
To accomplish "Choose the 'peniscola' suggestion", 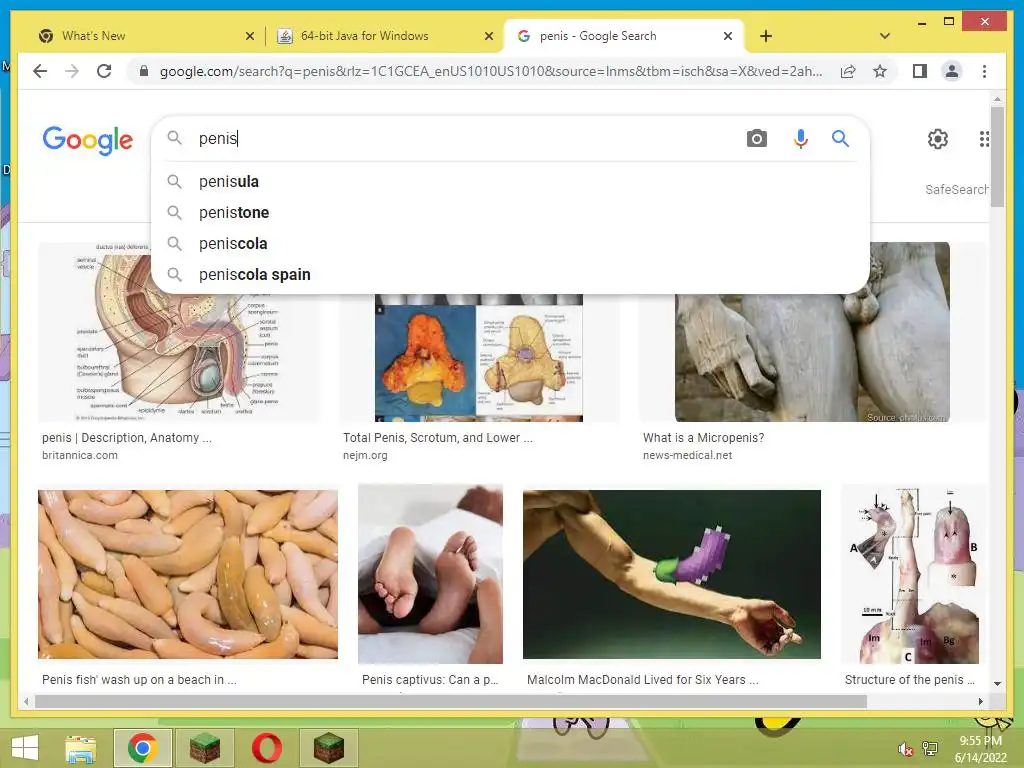I will pos(510,244).
